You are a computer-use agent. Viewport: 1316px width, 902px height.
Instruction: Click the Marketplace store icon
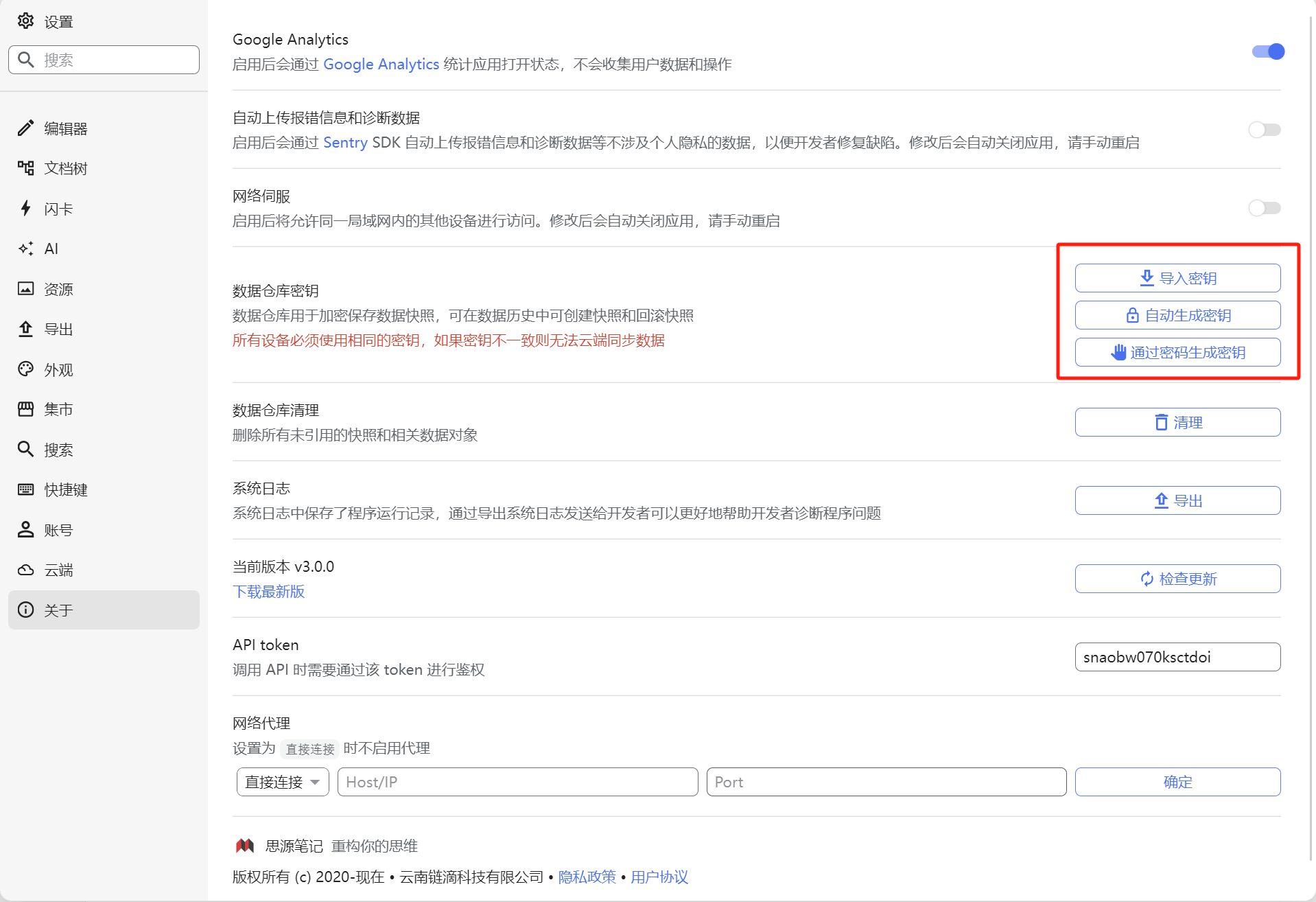[x=25, y=409]
